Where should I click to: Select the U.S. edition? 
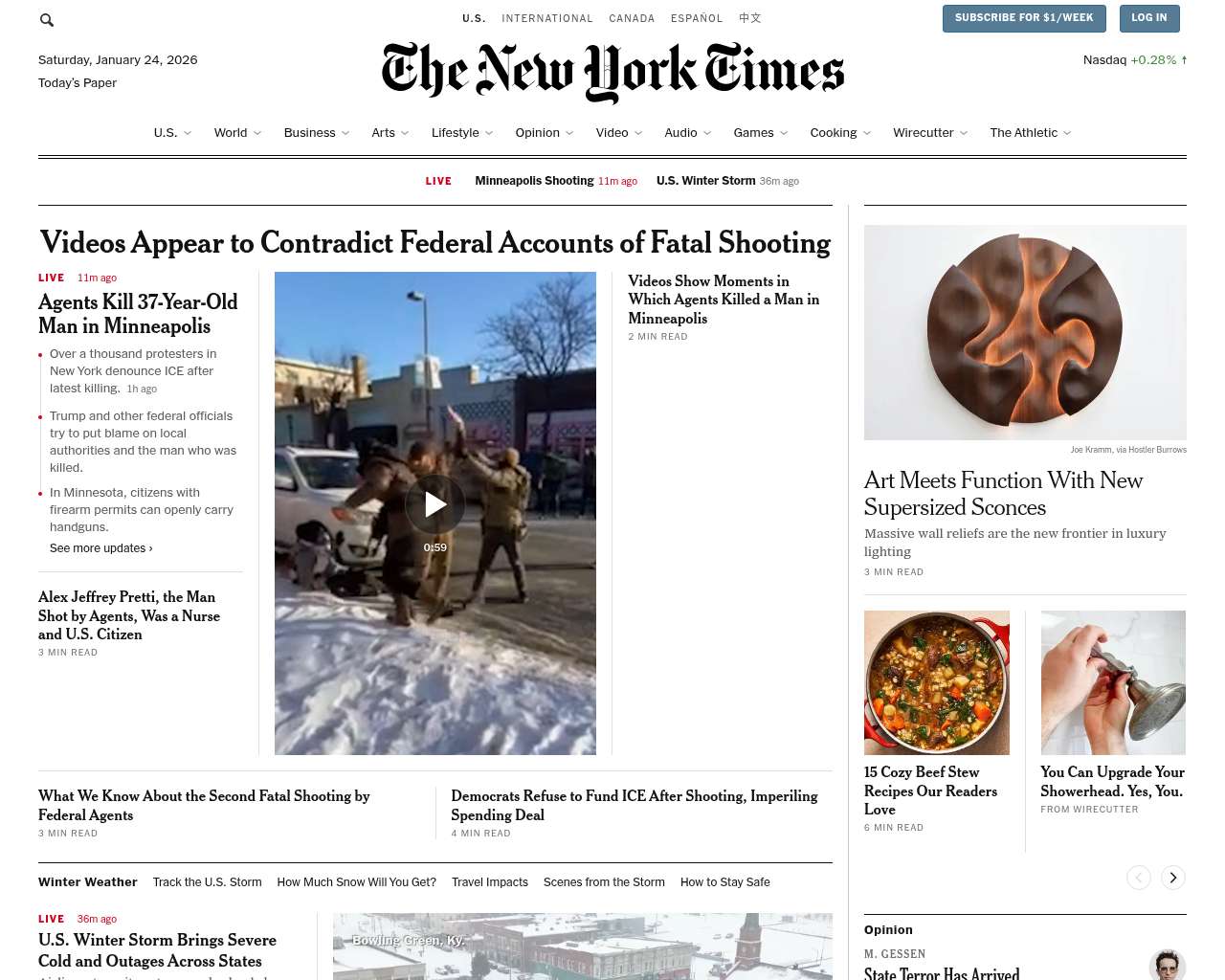pos(474,18)
